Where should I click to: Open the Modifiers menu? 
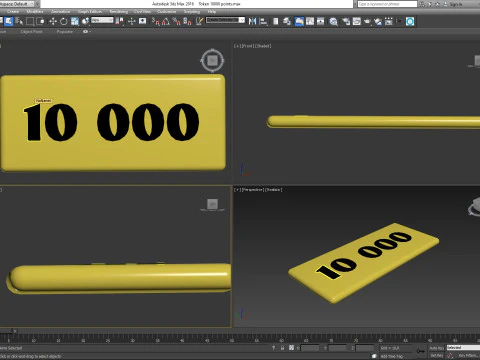[x=35, y=11]
